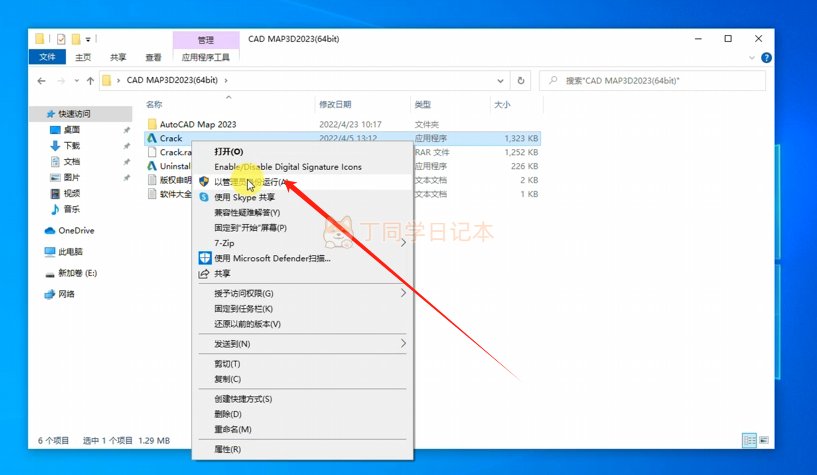The width and height of the screenshot is (817, 475).
Task: Switch to large icons view layout
Action: pos(763,441)
